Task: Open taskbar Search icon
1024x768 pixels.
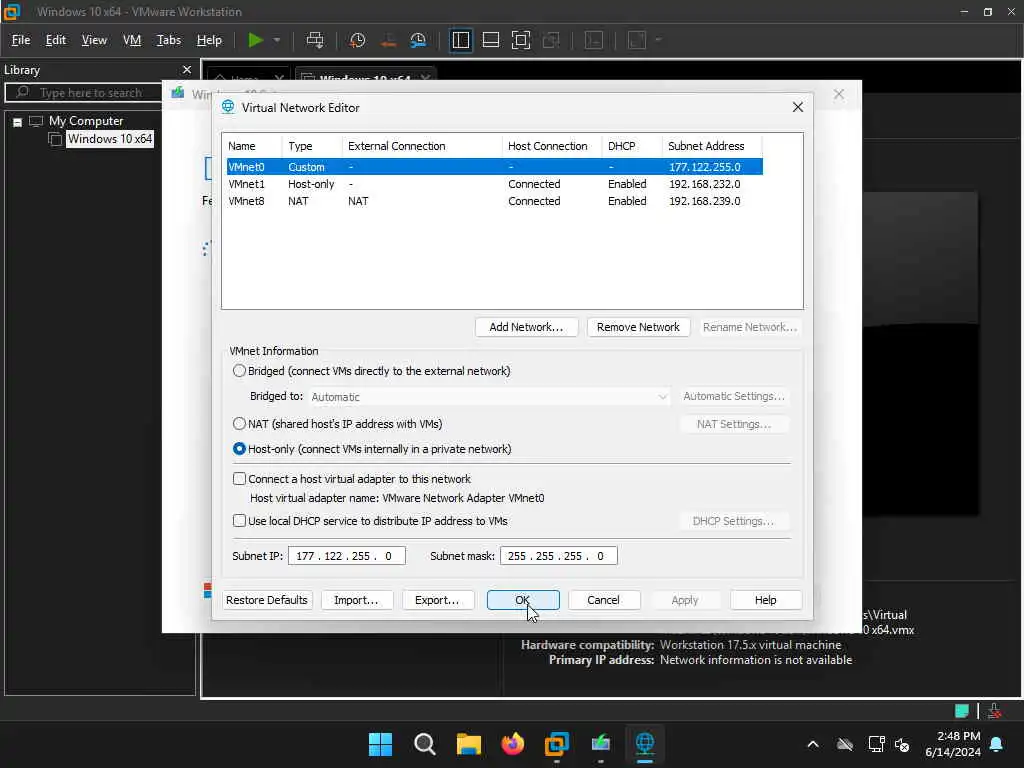Action: 424,744
